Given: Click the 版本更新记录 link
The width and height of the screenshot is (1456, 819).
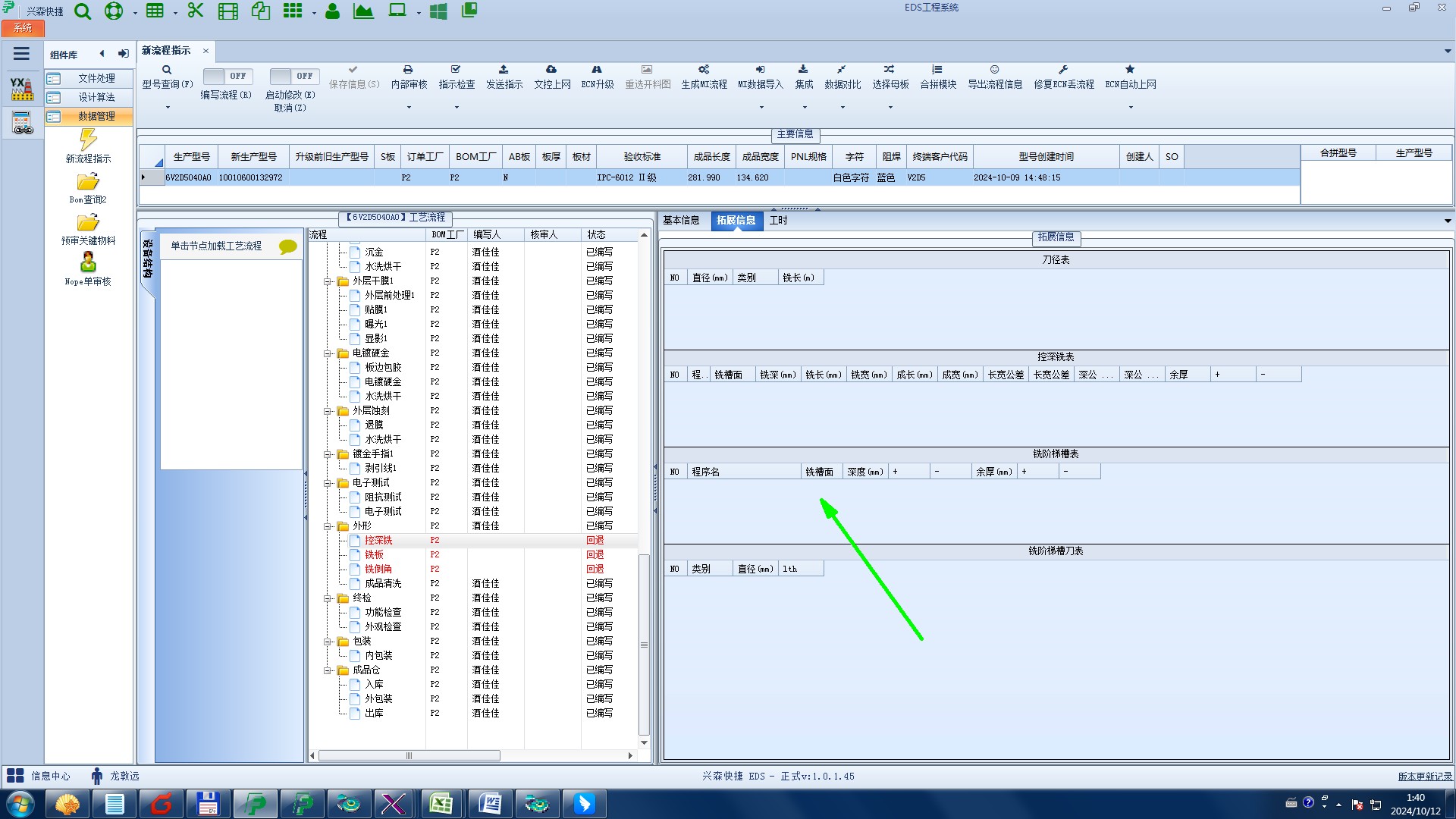Looking at the screenshot, I should point(1425,777).
